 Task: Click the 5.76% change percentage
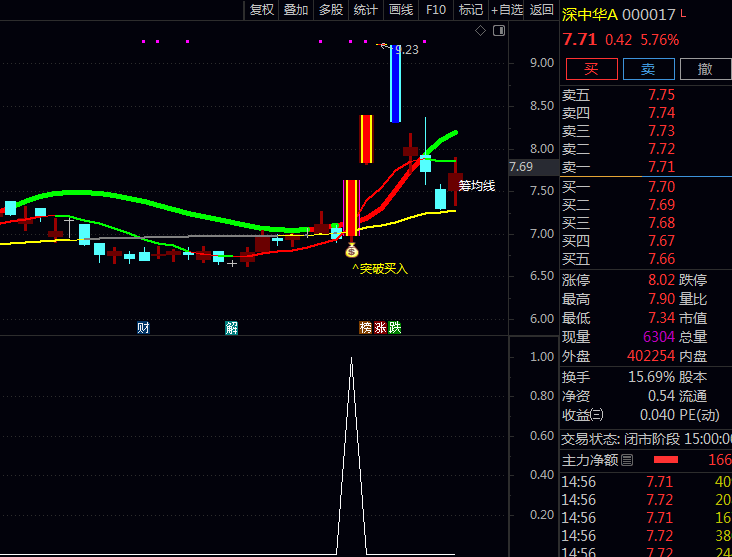click(660, 40)
